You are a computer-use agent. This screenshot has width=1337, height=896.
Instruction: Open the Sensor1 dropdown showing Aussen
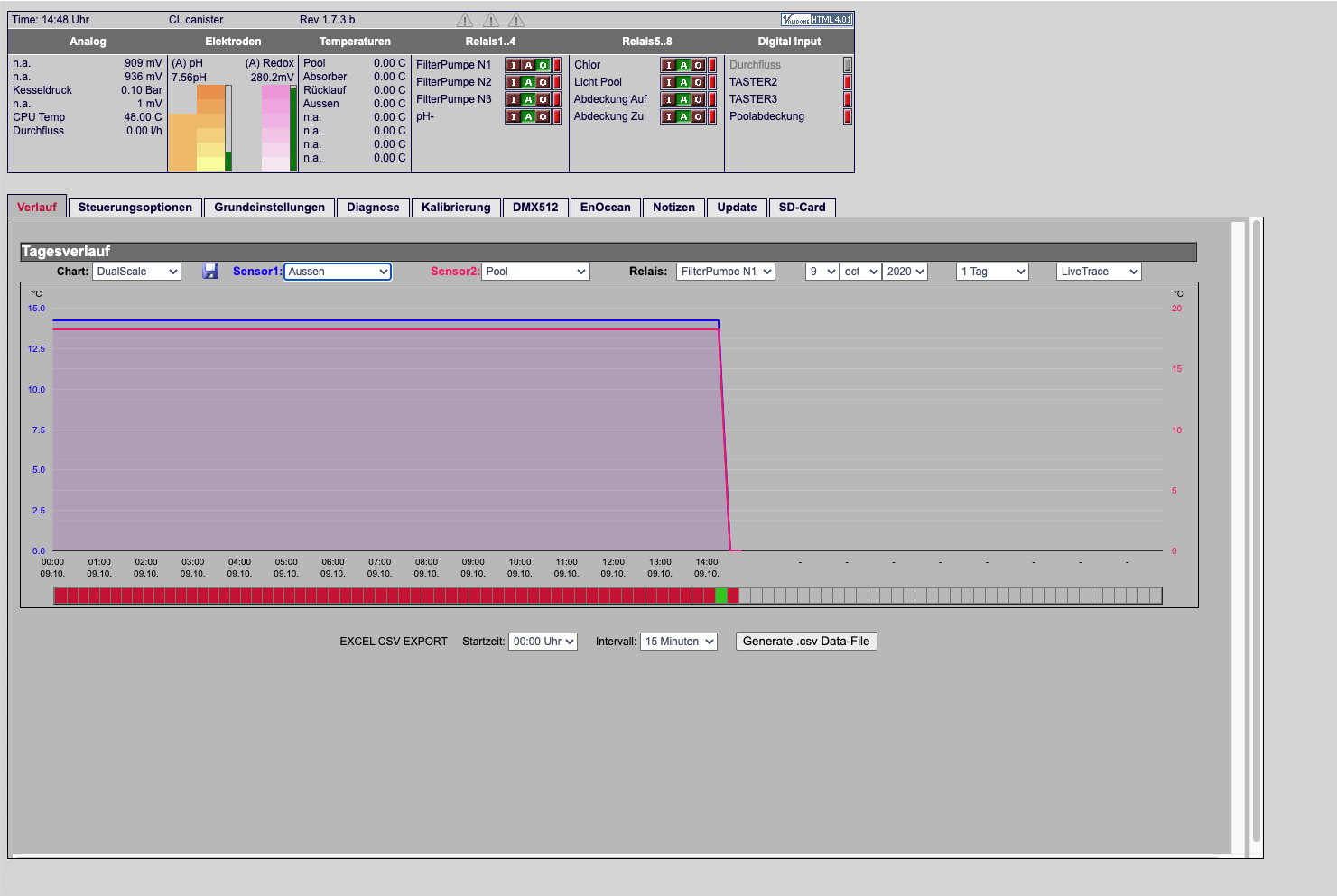(338, 272)
